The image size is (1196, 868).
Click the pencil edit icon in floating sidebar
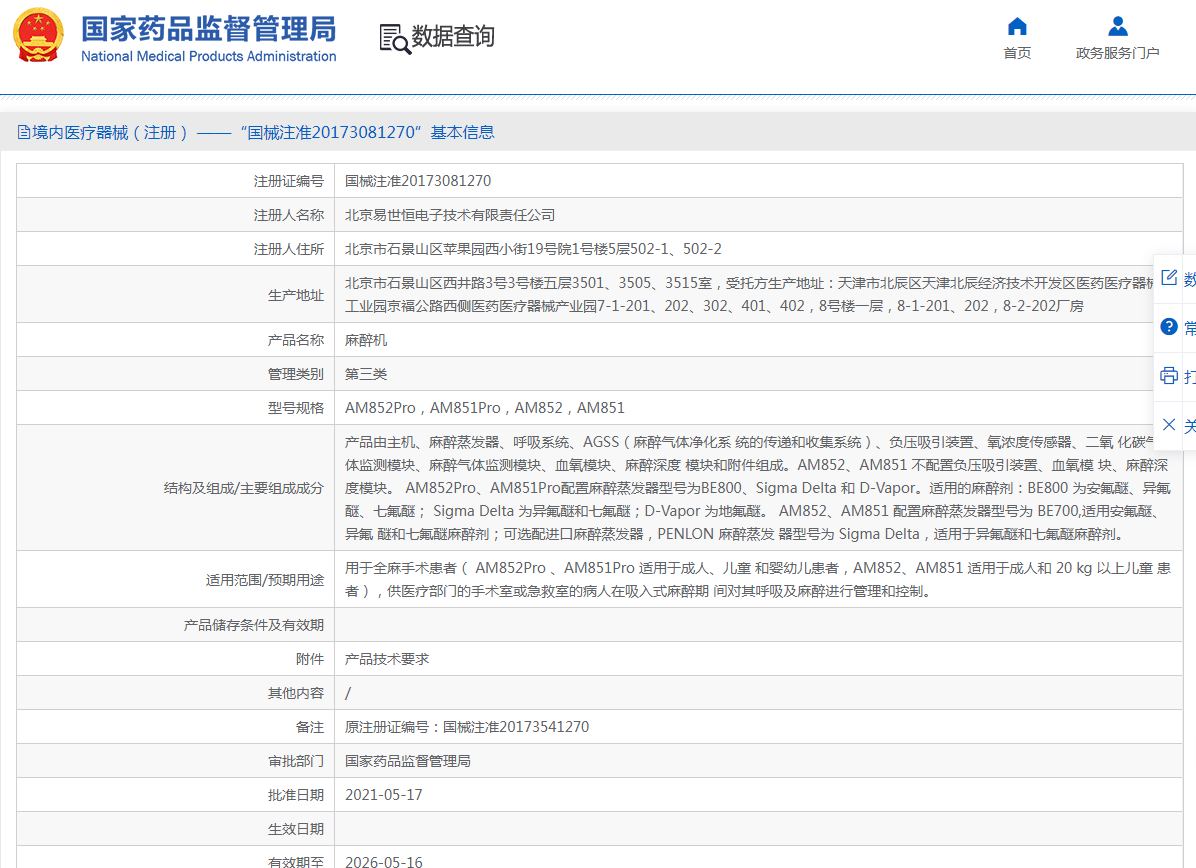coord(1168,278)
